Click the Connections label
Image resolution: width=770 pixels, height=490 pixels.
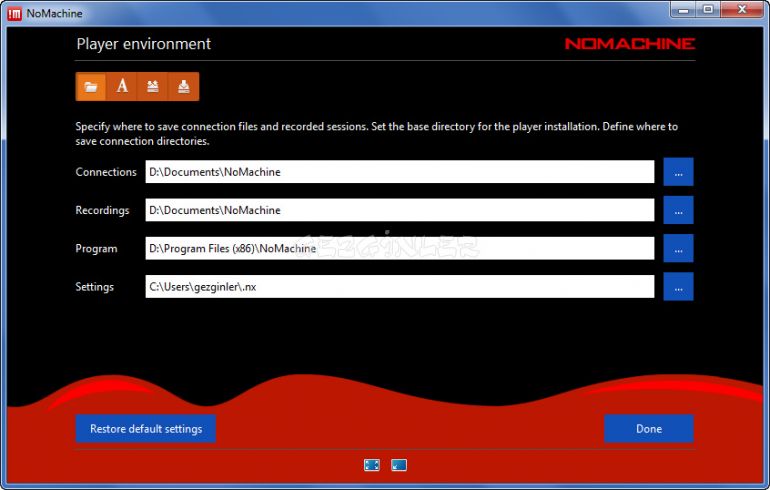106,172
